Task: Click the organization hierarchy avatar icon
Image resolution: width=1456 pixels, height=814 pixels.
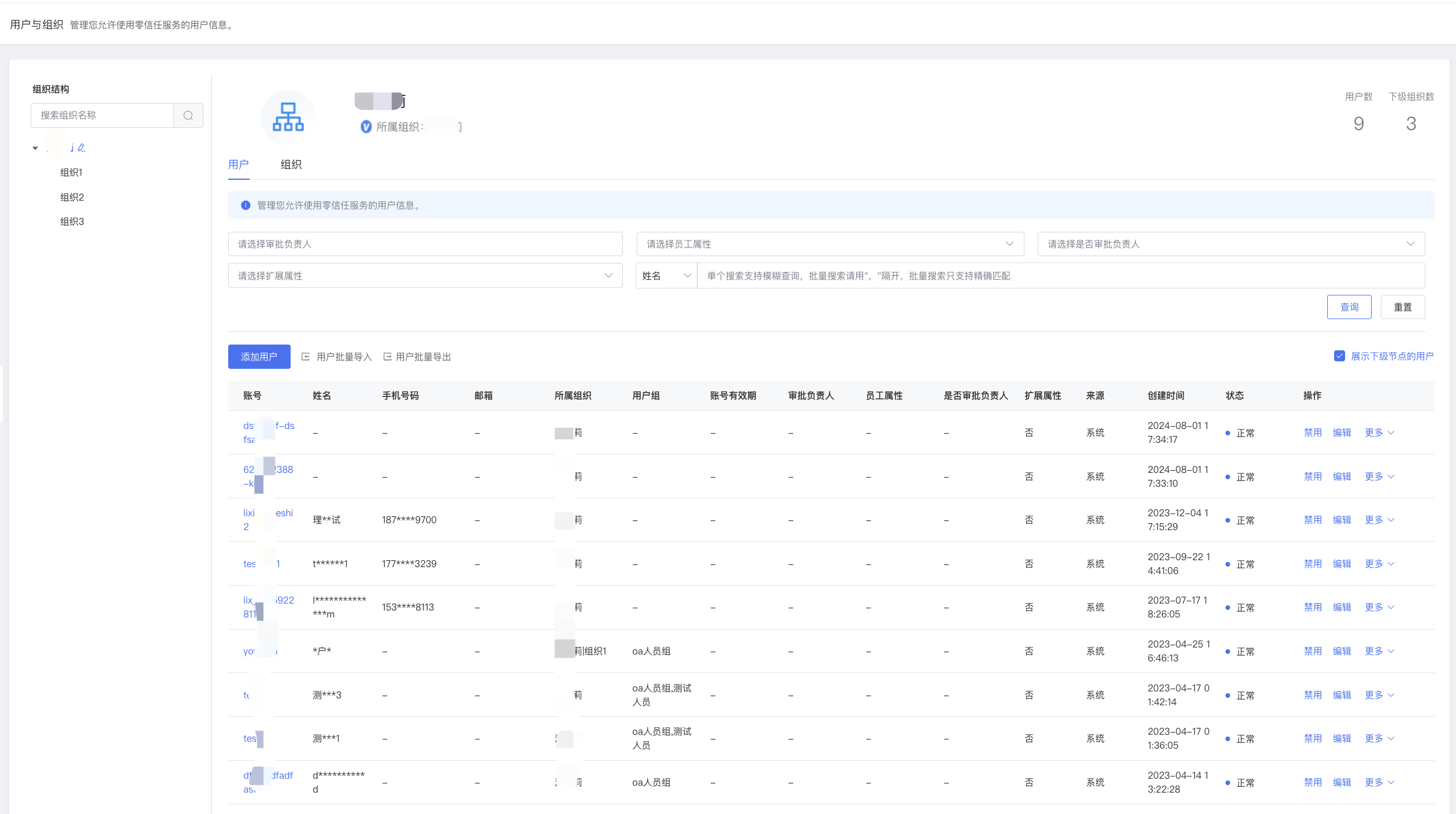Action: point(288,117)
